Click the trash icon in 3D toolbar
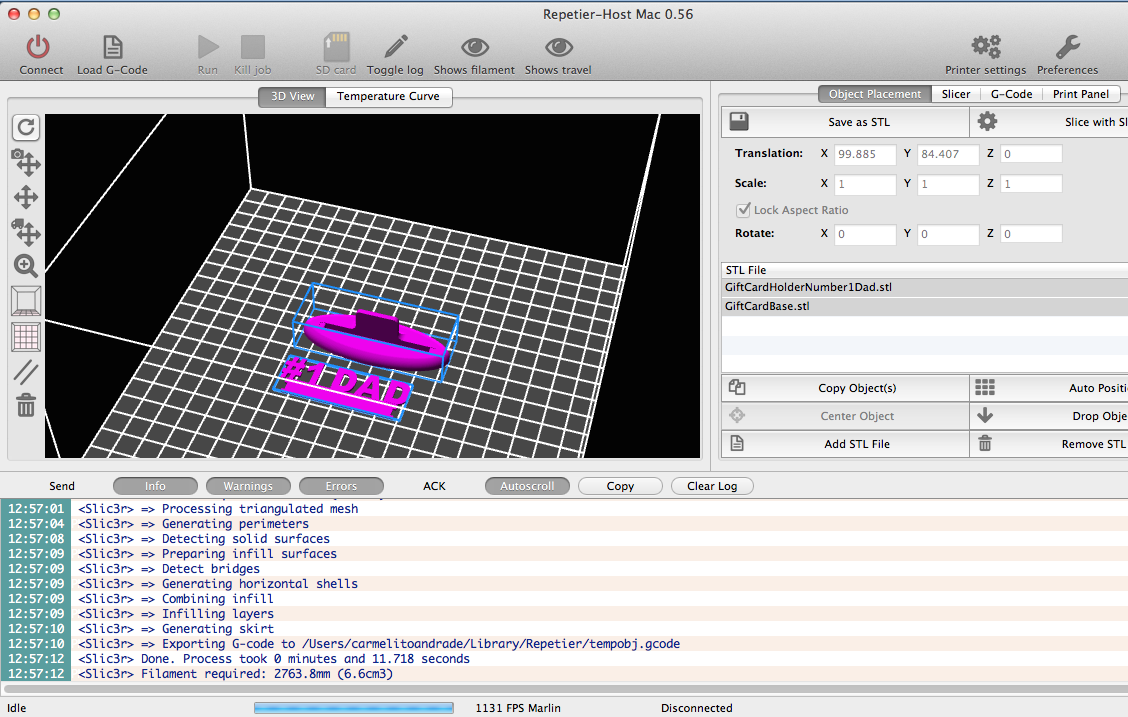 pos(26,405)
